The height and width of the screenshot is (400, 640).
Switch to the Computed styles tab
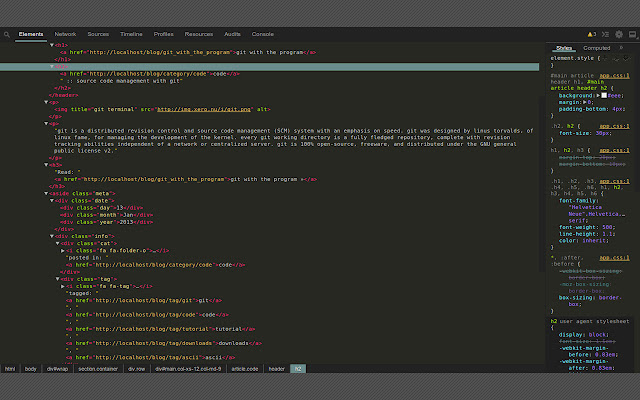click(597, 47)
